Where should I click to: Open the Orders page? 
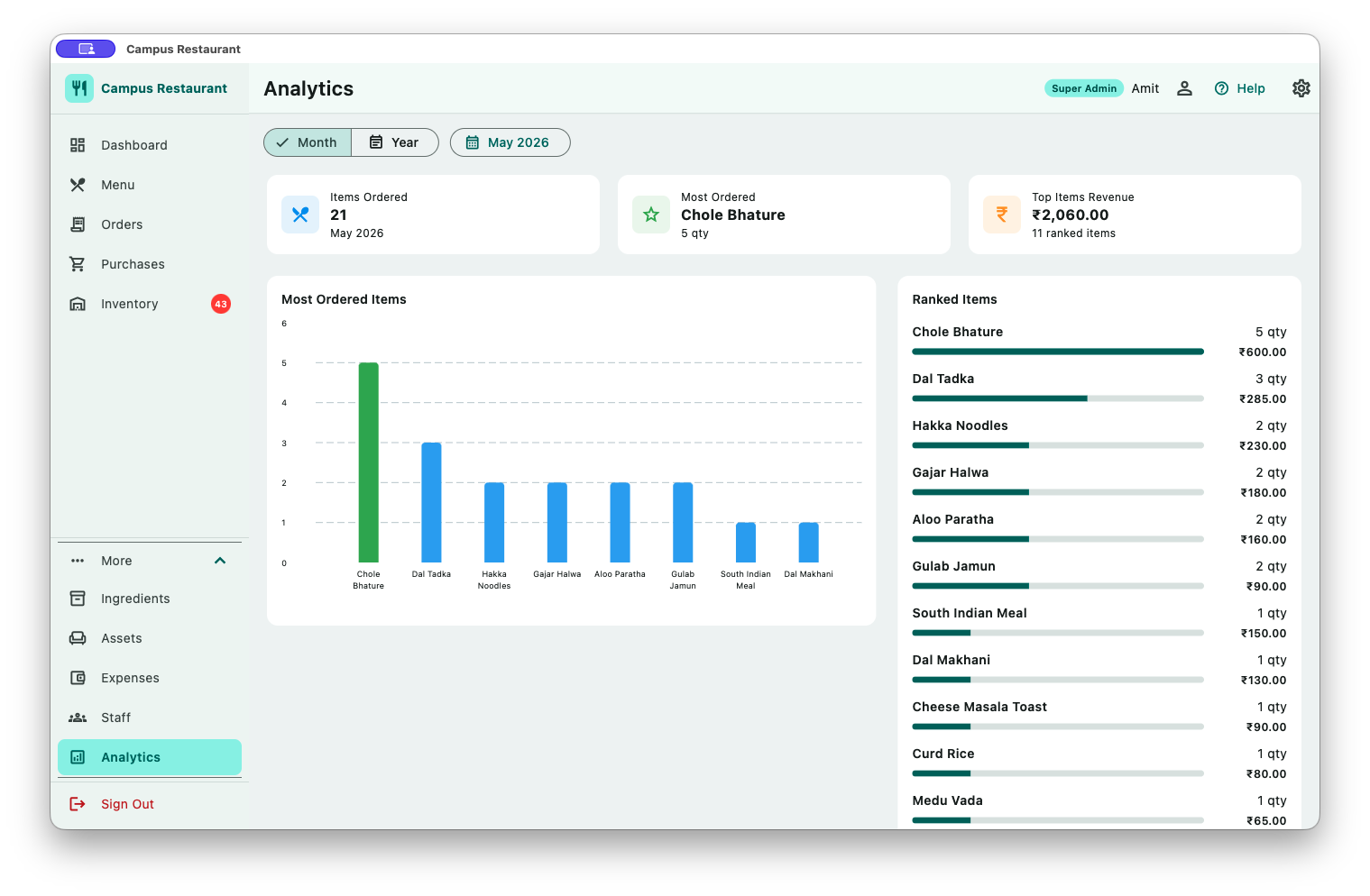150,224
